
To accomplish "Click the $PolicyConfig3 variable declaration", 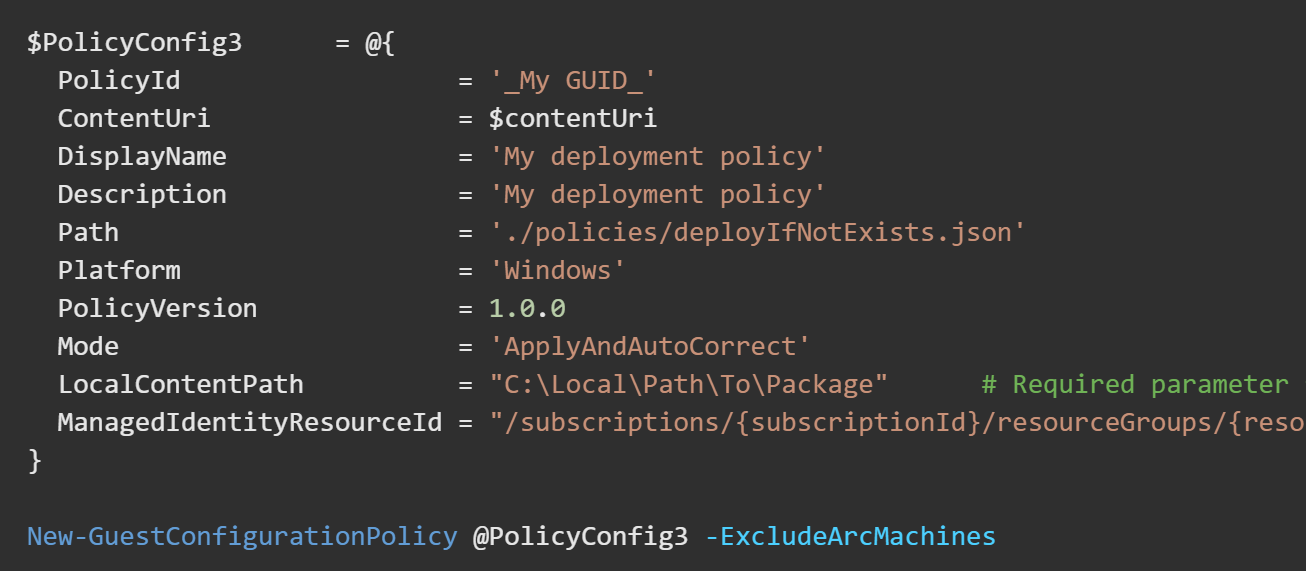I will pos(134,43).
